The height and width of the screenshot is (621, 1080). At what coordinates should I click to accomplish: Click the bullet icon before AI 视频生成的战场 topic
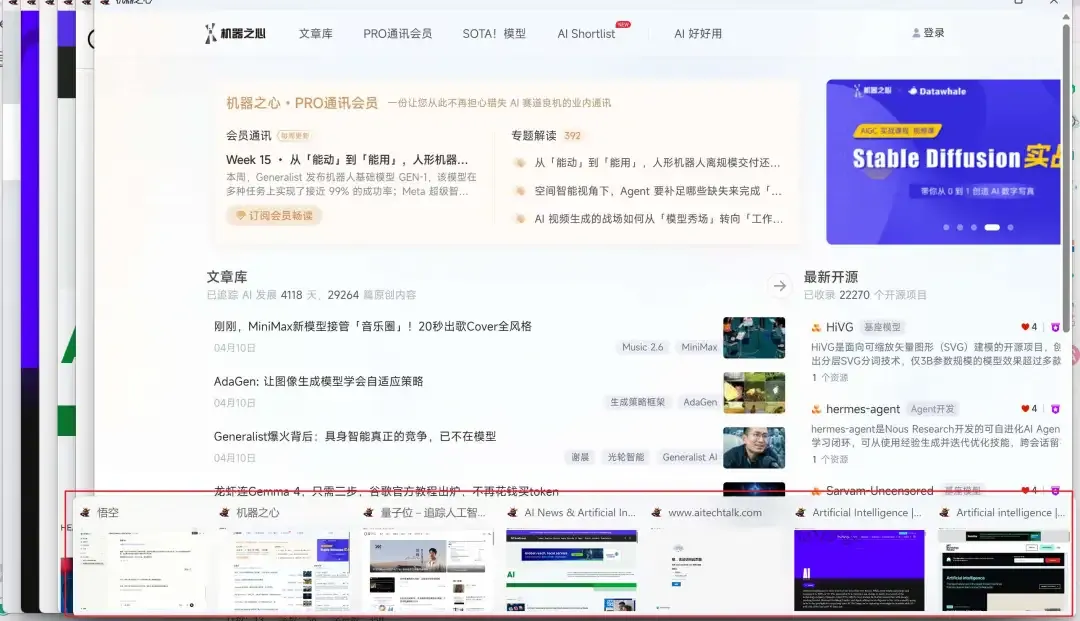[x=519, y=219]
